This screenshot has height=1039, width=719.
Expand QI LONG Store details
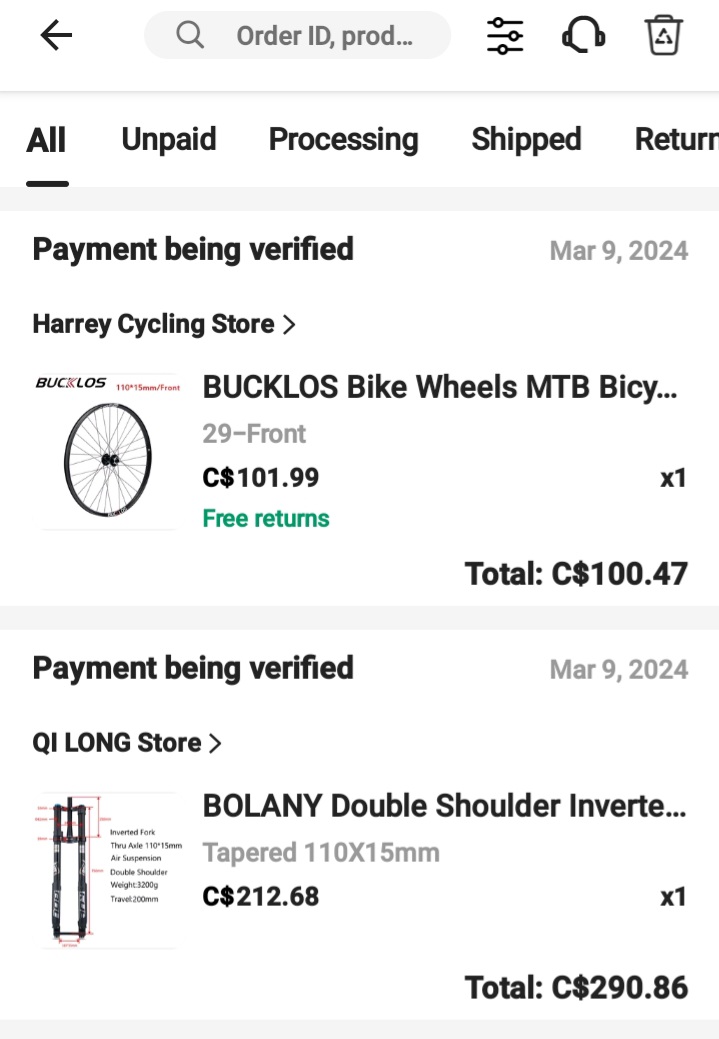[x=115, y=743]
